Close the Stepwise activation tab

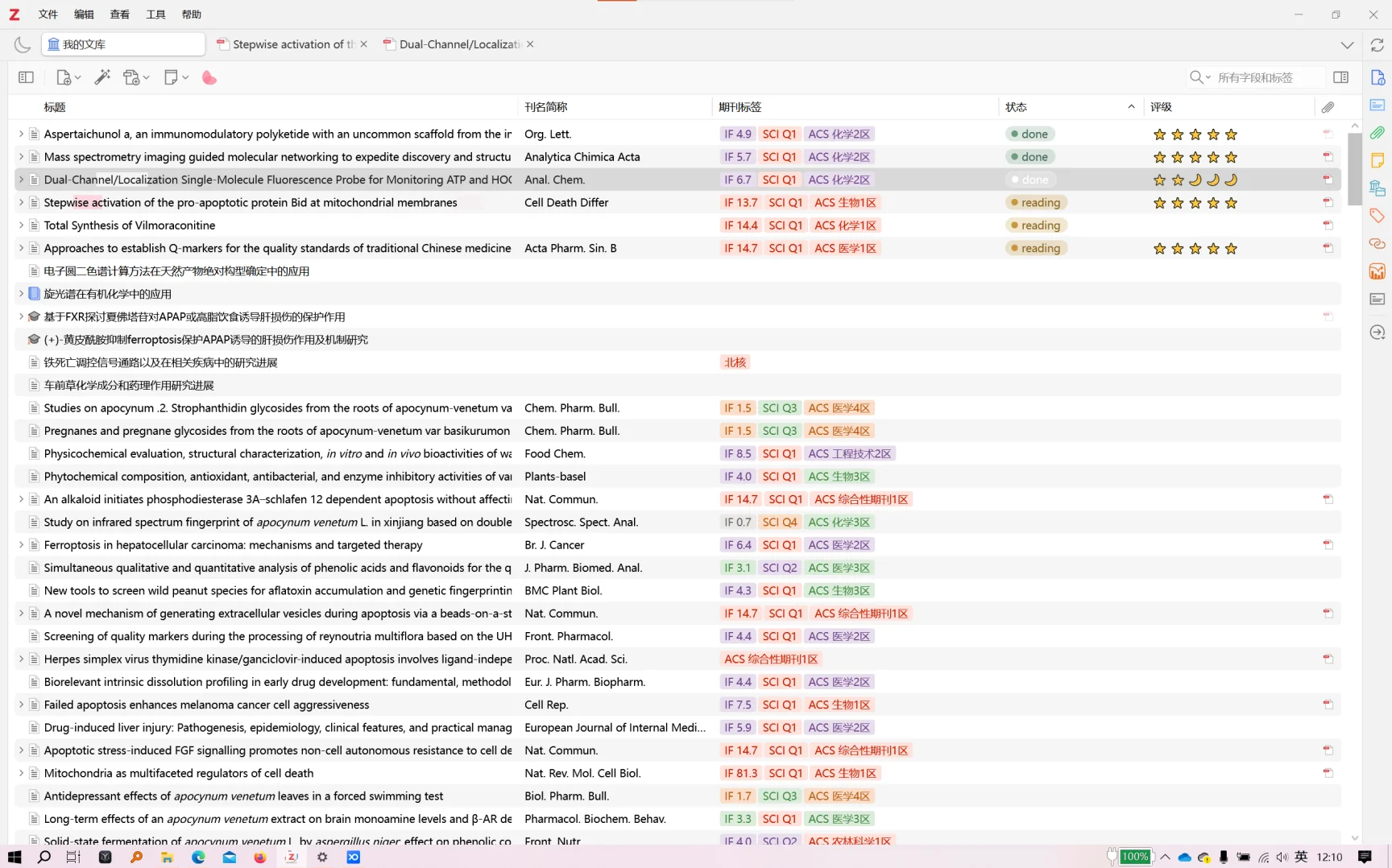pos(364,44)
